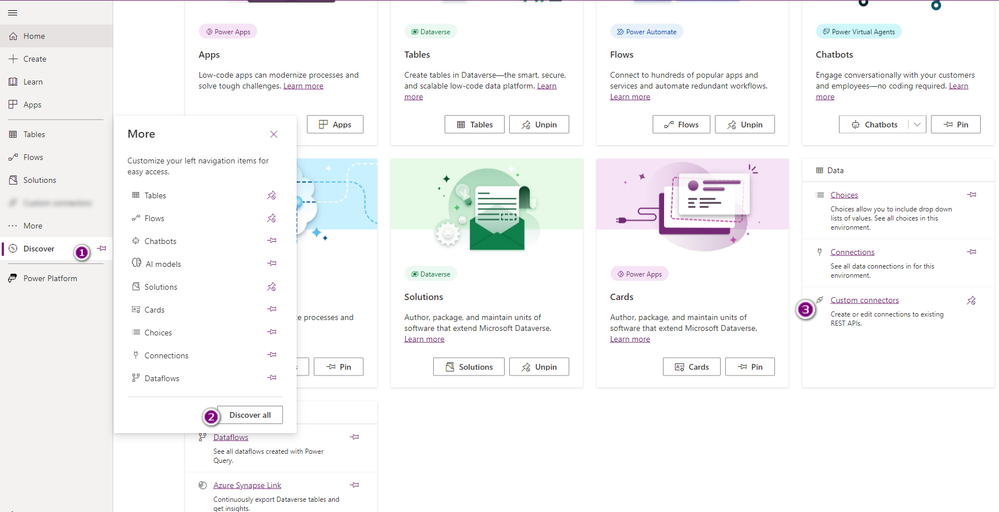Toggle the hamburger navigation menu
The image size is (999, 512).
[13, 13]
